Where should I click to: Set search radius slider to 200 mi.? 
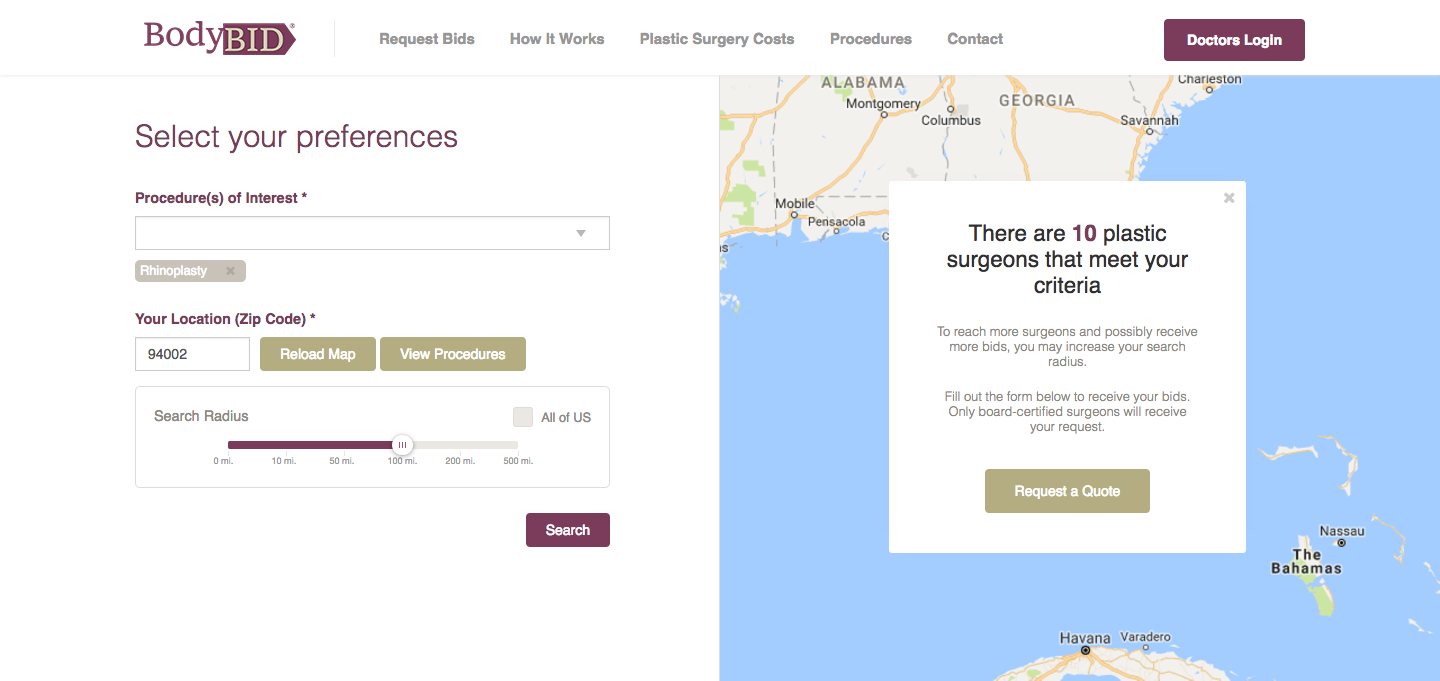[460, 445]
